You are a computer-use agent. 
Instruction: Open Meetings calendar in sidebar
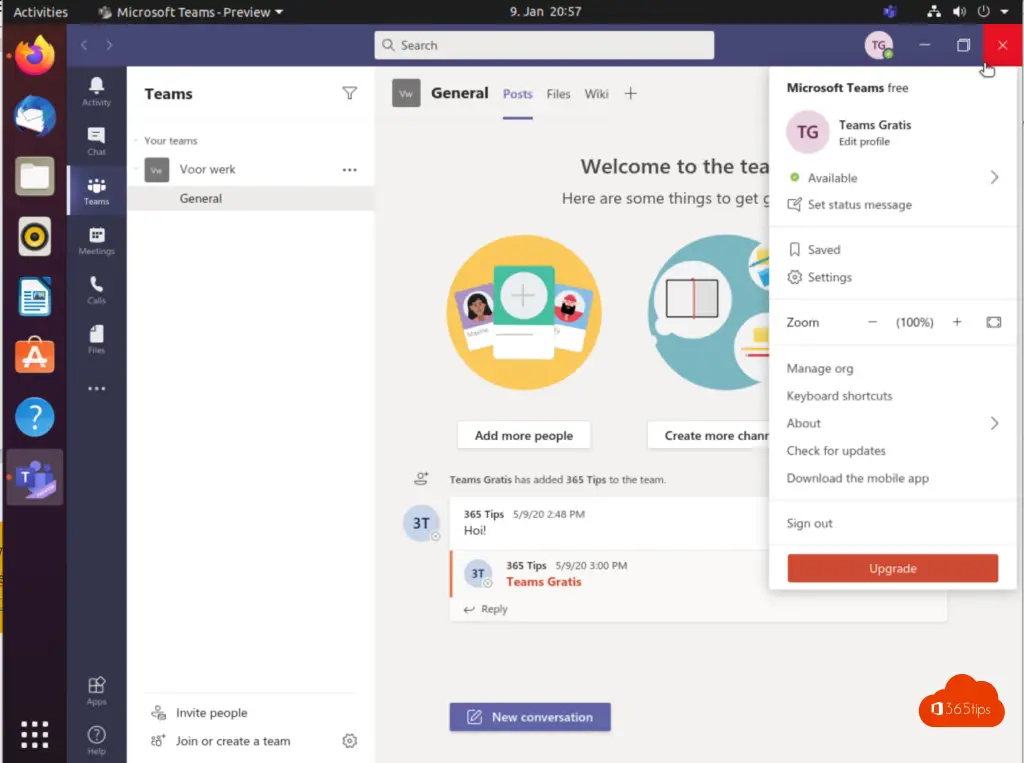(96, 240)
